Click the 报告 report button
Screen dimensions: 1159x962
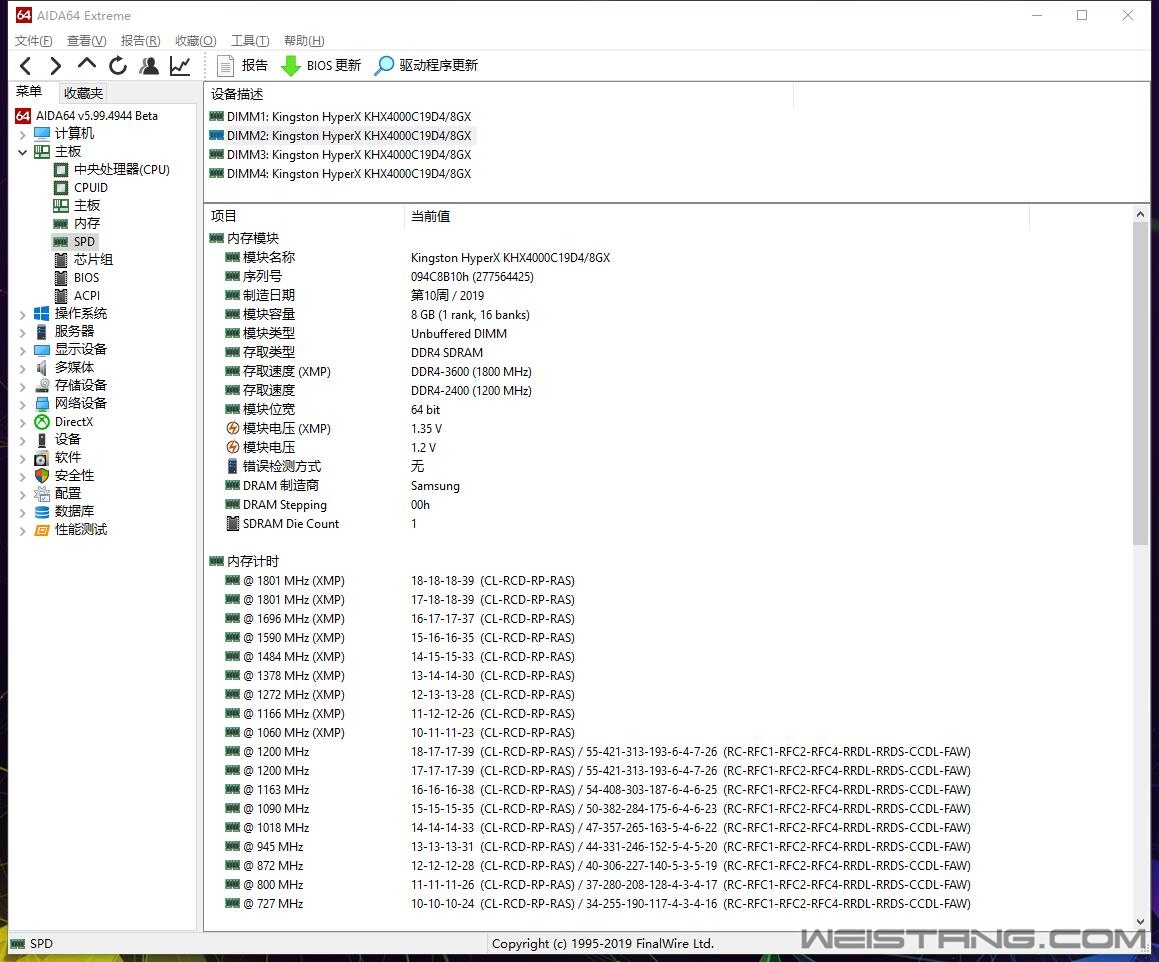[x=242, y=66]
